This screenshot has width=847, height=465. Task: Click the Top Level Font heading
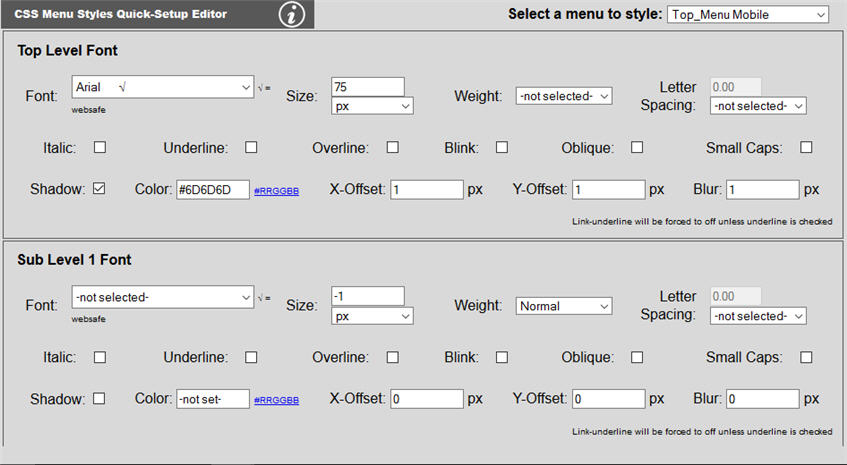point(68,51)
